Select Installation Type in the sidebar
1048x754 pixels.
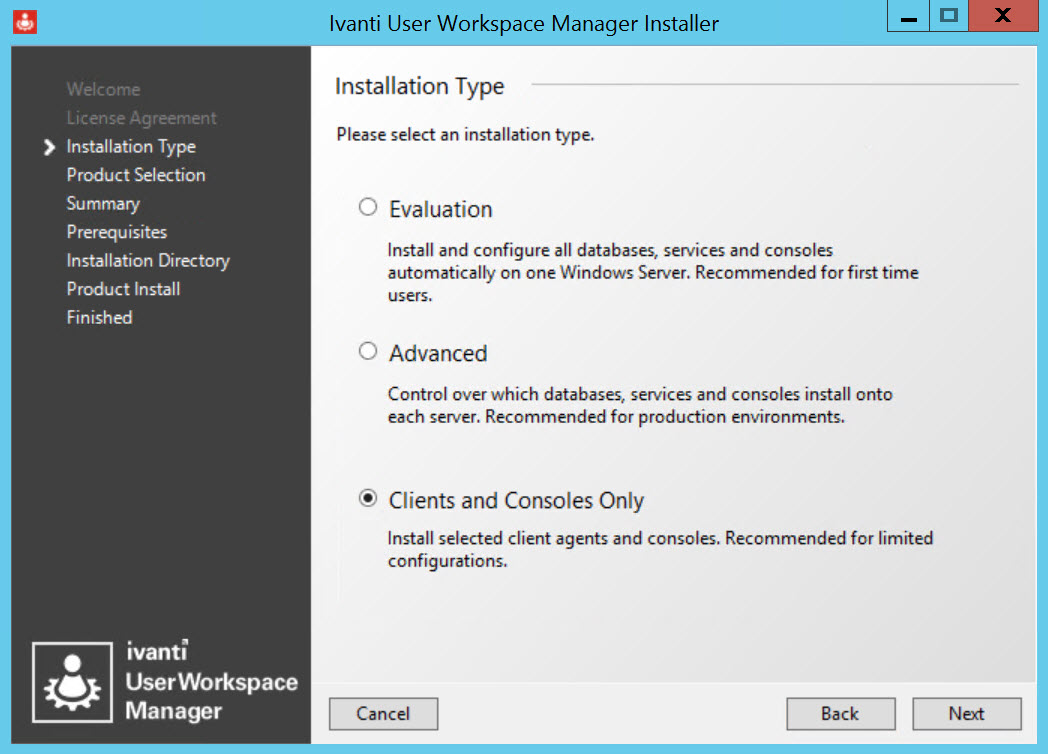click(x=131, y=146)
